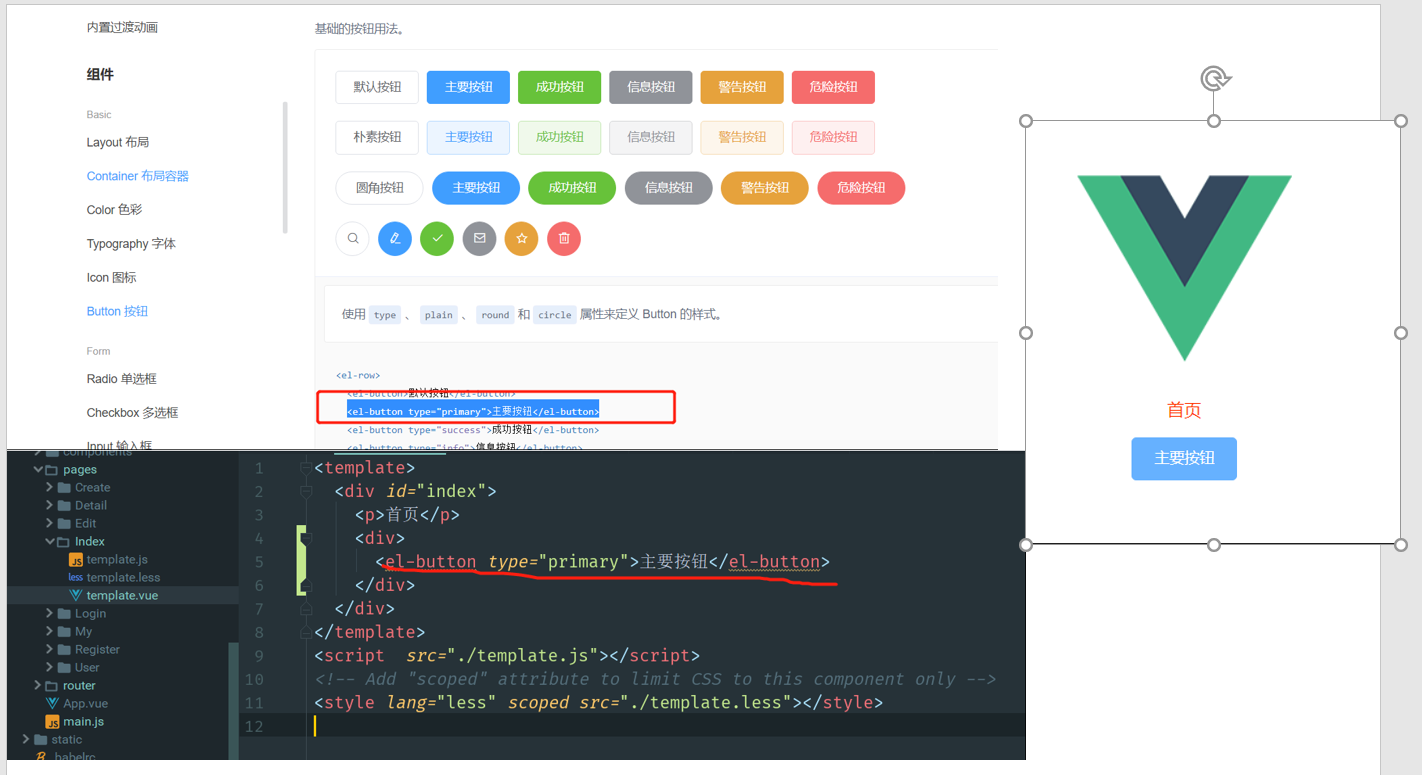Click the Login folder icon
This screenshot has height=775, width=1422.
(x=65, y=614)
